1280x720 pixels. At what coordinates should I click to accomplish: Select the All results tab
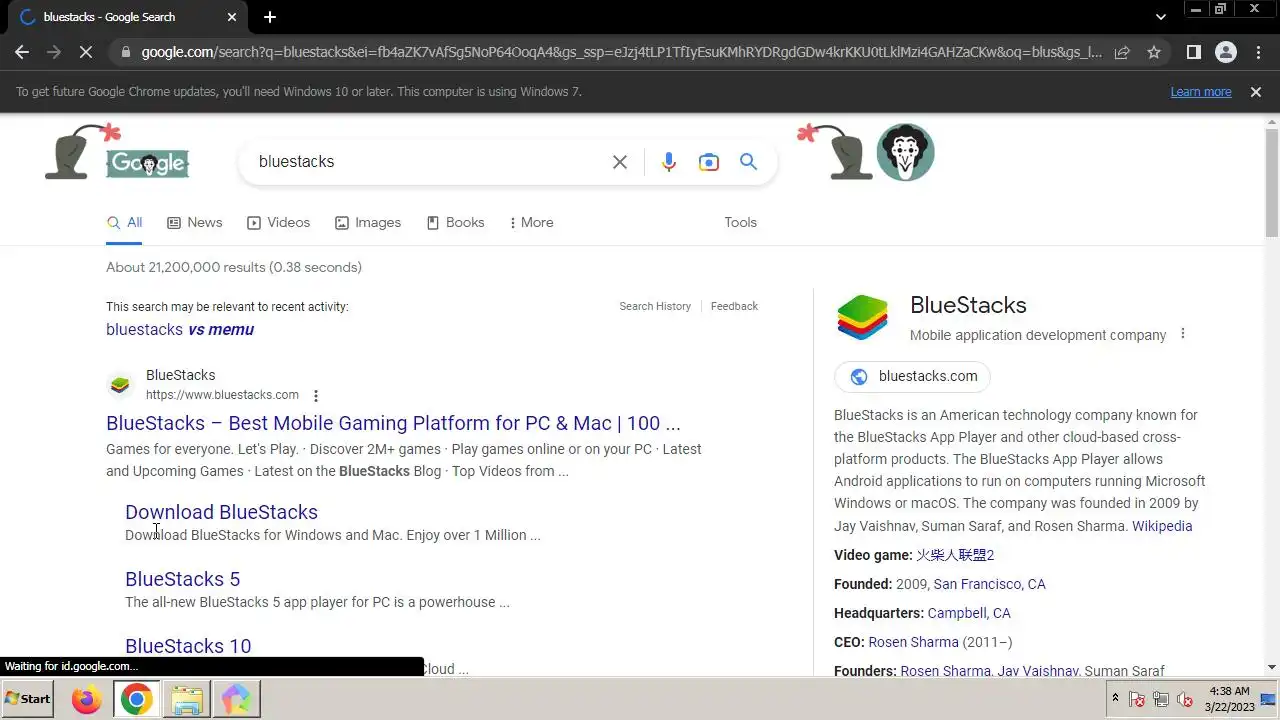tap(124, 223)
